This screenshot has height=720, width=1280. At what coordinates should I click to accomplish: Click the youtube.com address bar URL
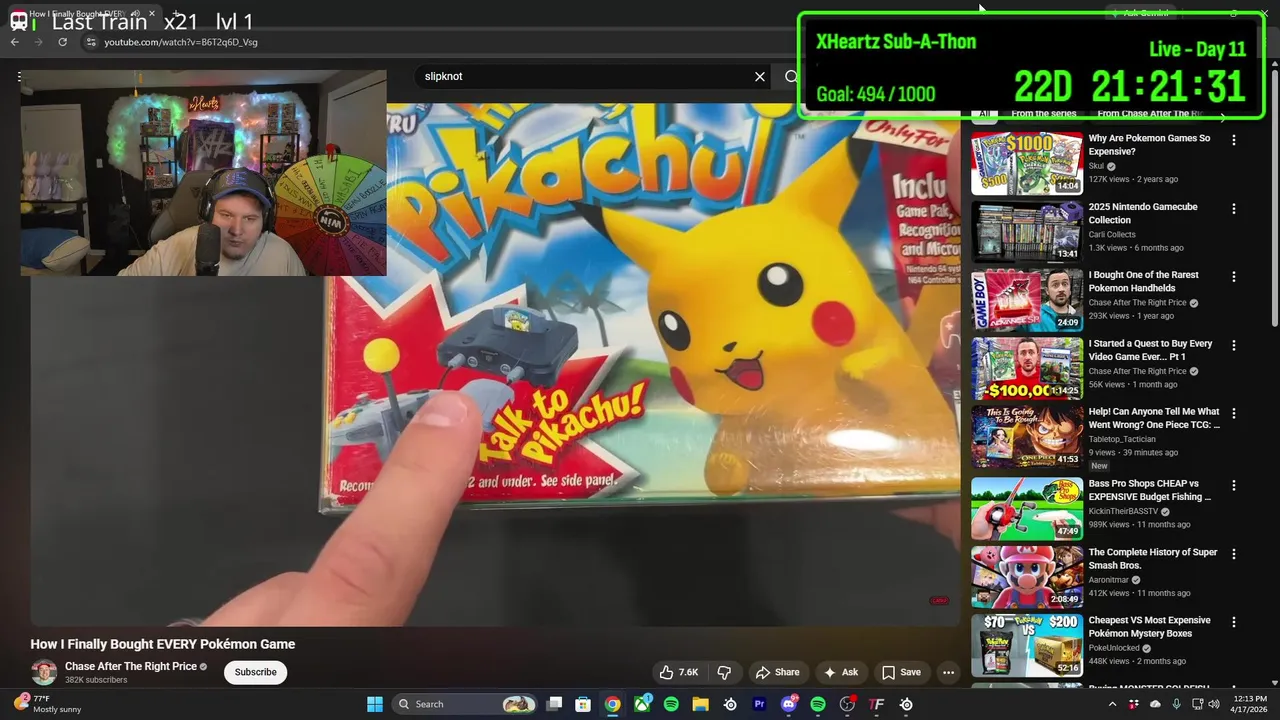181,42
